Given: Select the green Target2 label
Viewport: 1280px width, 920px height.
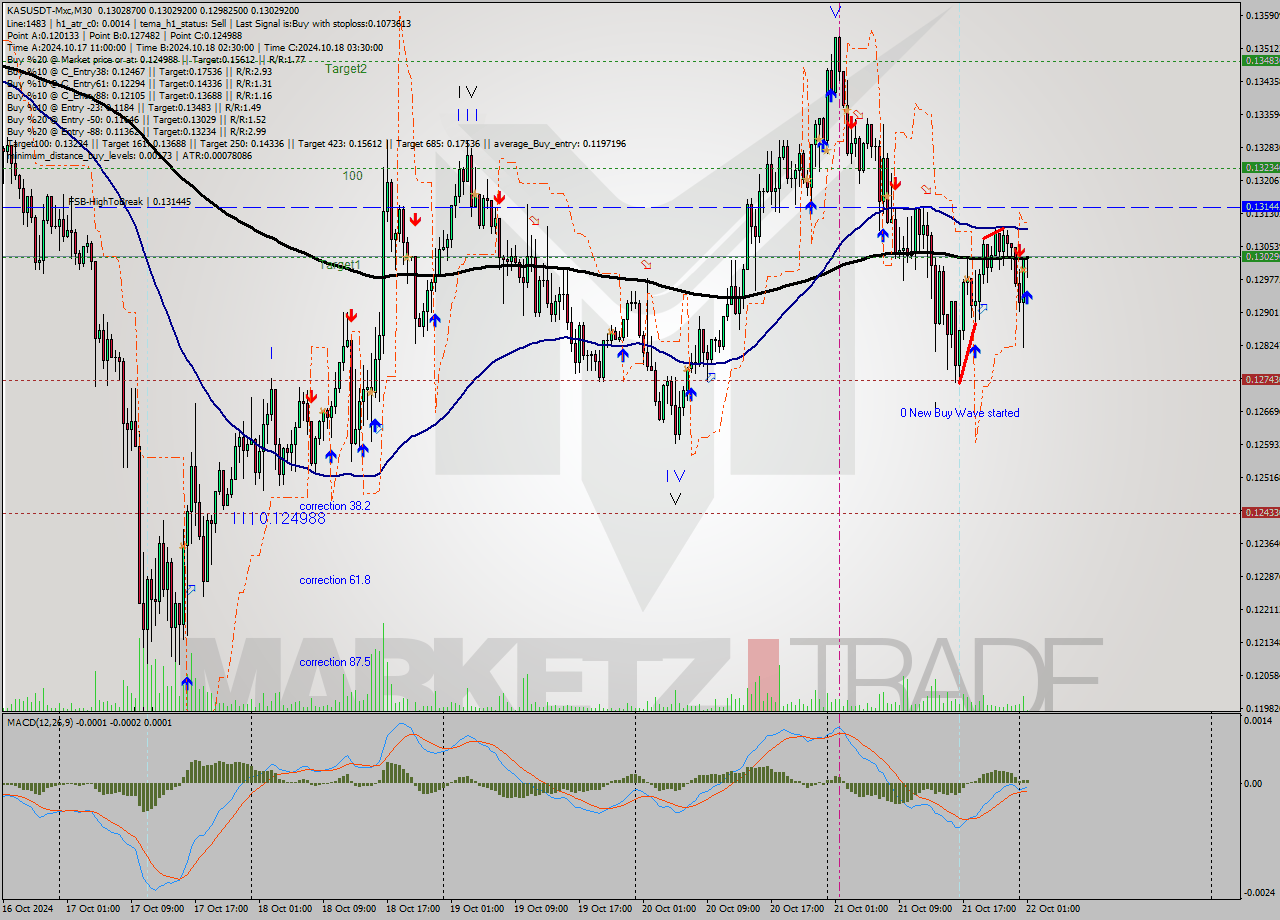Looking at the screenshot, I should pyautogui.click(x=345, y=69).
